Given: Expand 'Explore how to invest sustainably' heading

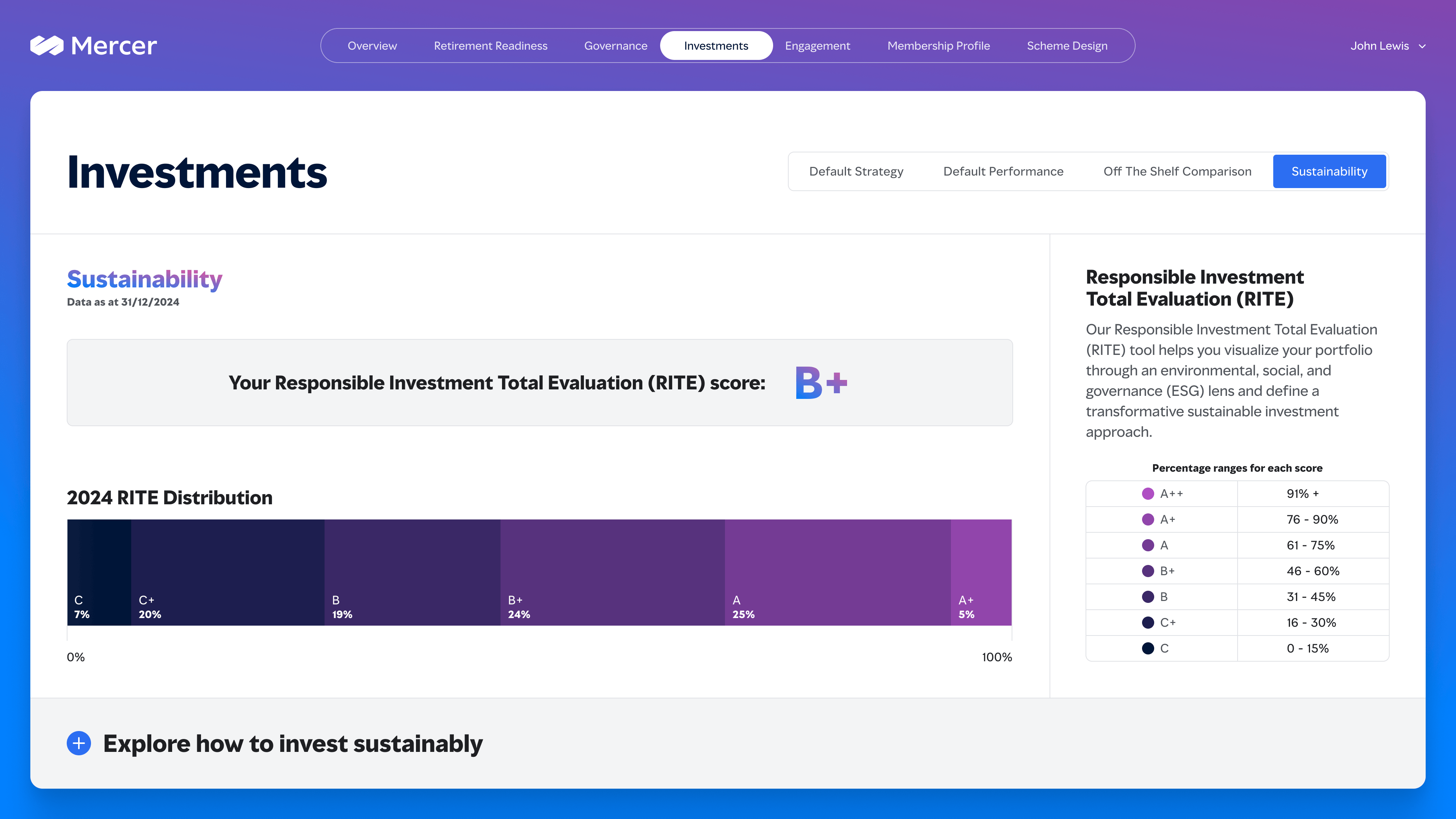Looking at the screenshot, I should [293, 743].
